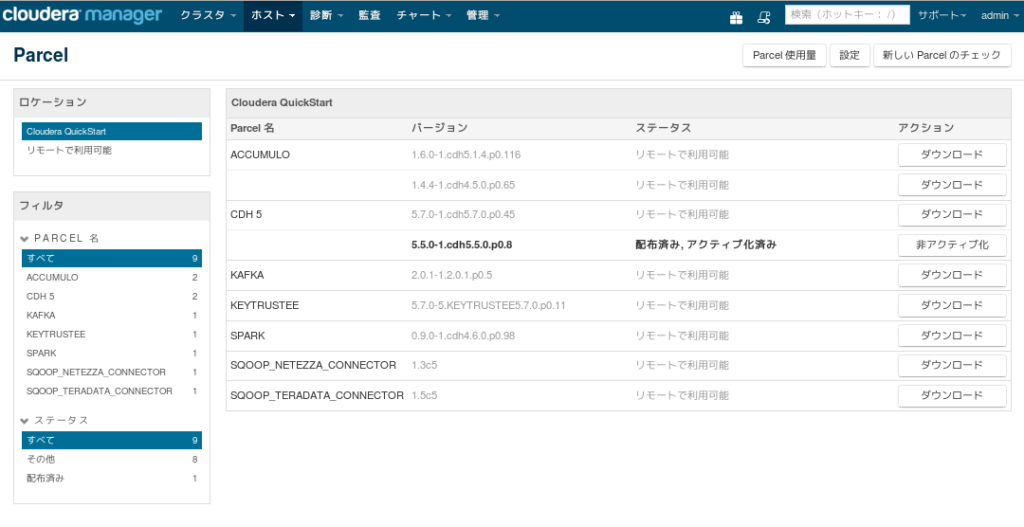The height and width of the screenshot is (527, 1024).
Task: Click the CDH 5 parcel name cell
Action: click(246, 214)
